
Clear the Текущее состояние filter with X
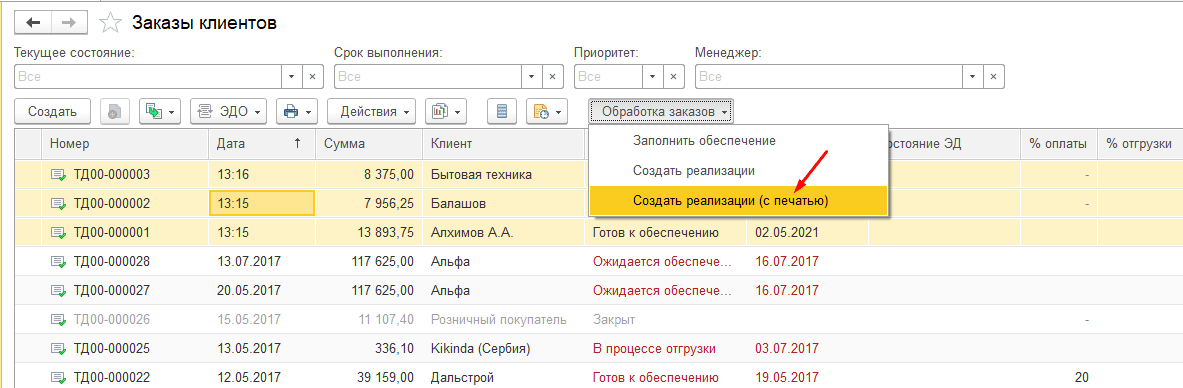pos(313,77)
